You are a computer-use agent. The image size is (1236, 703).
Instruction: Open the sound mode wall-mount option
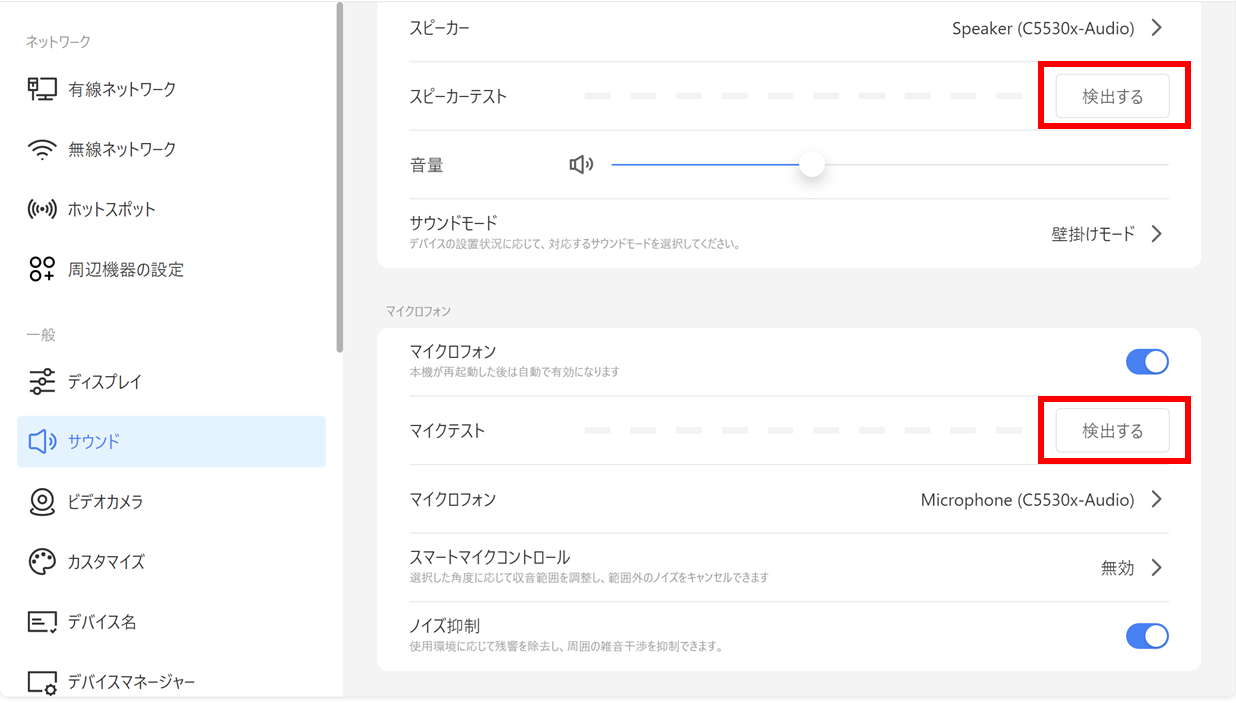pyautogui.click(x=1157, y=234)
